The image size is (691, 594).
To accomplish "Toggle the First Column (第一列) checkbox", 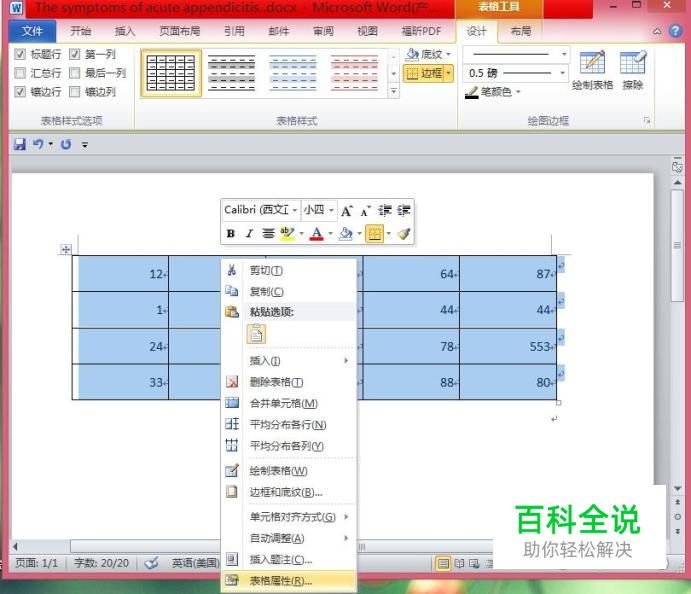I will (x=74, y=54).
